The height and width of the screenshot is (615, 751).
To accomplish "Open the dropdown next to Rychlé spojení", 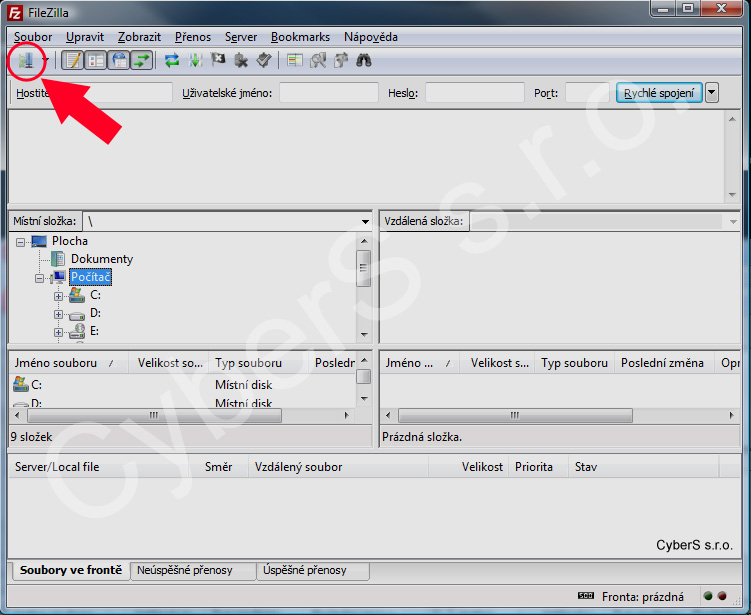I will (712, 93).
